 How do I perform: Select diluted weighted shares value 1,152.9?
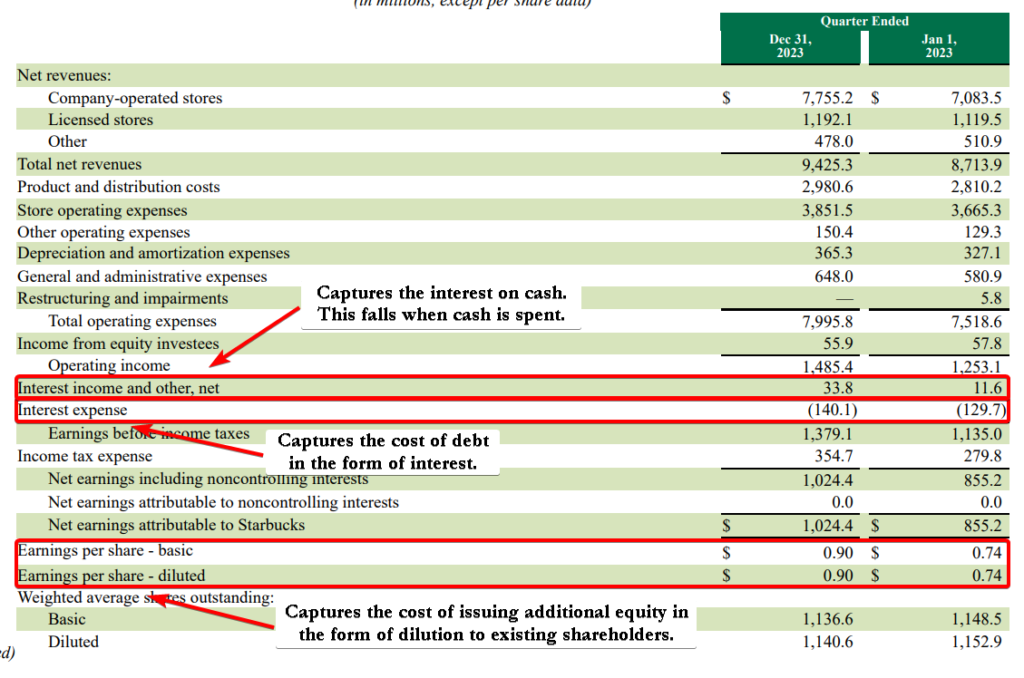pos(976,642)
